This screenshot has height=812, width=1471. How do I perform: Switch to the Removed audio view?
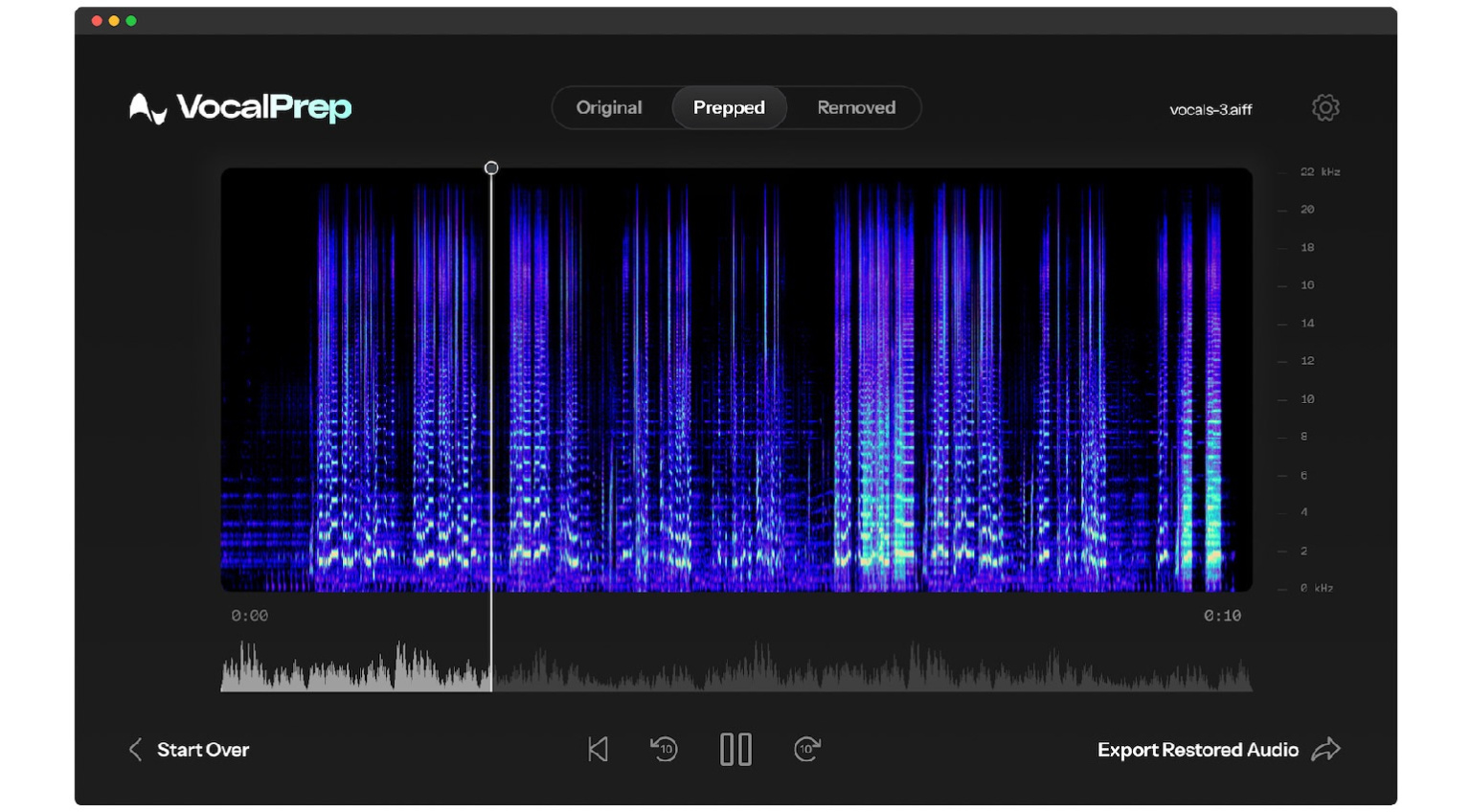[x=855, y=107]
